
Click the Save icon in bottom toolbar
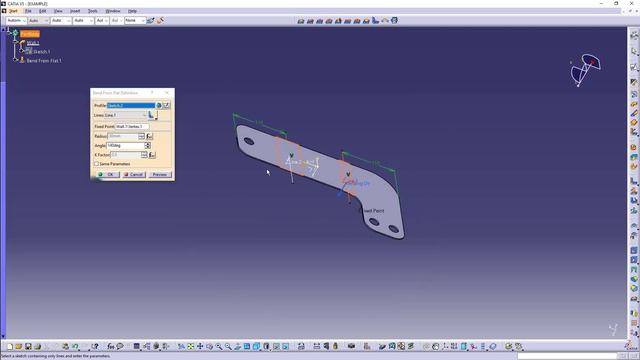[x=28, y=346]
